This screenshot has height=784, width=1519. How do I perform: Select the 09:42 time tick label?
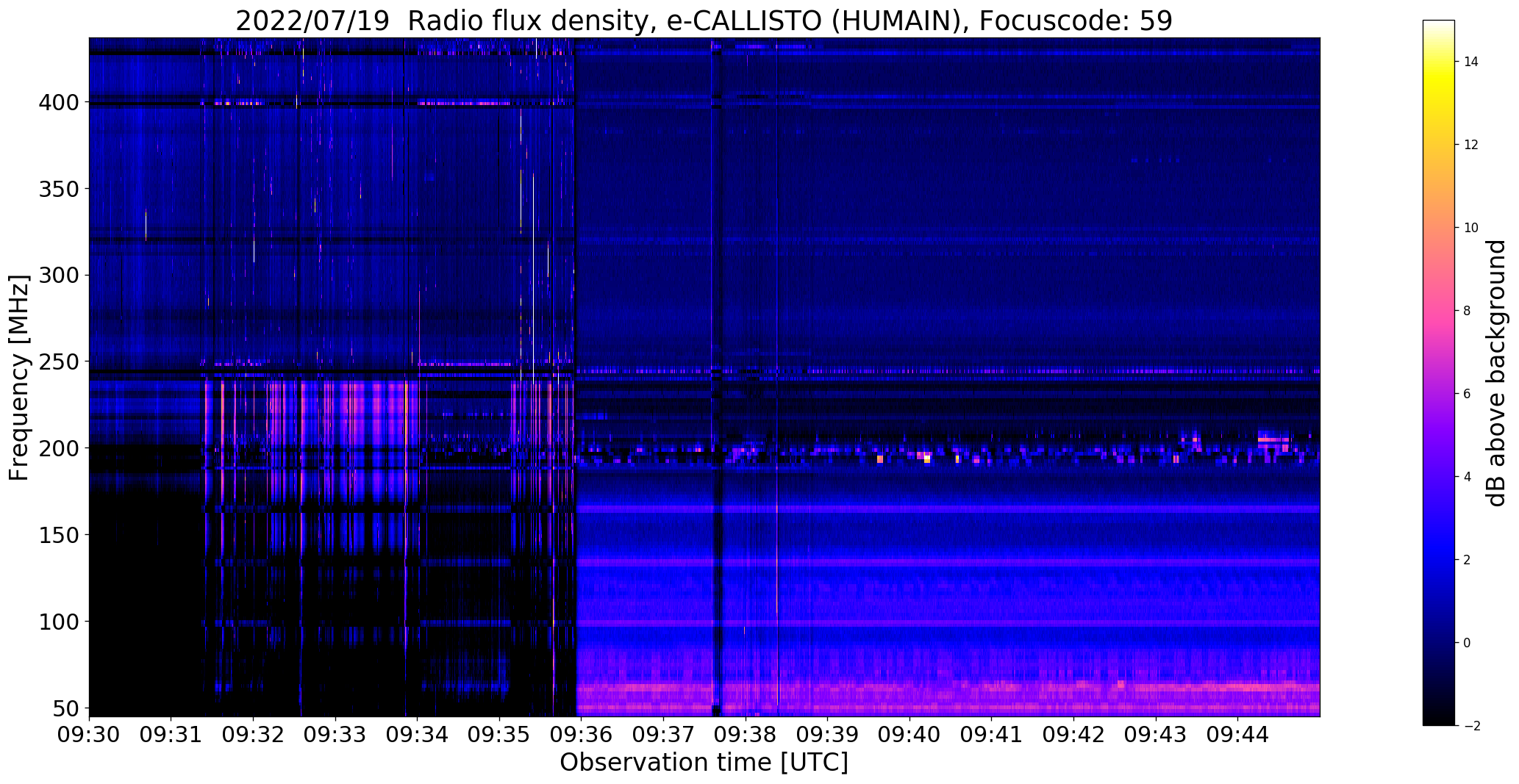coord(1073,735)
